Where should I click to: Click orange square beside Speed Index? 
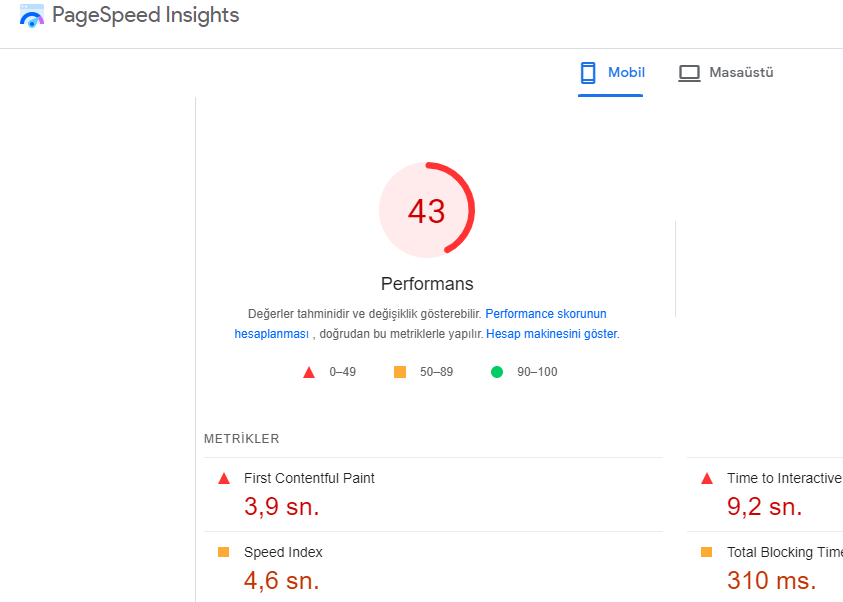tap(224, 552)
